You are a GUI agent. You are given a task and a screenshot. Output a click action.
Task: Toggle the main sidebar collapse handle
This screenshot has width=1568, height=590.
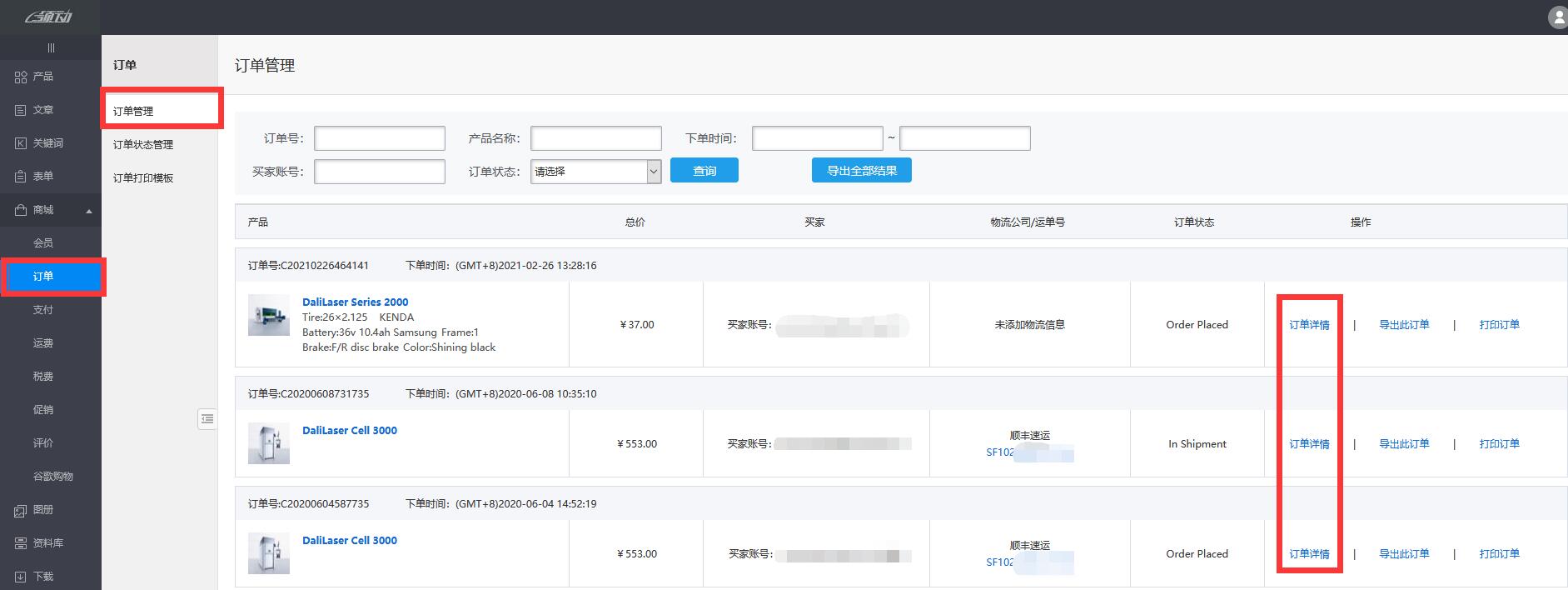[x=51, y=48]
